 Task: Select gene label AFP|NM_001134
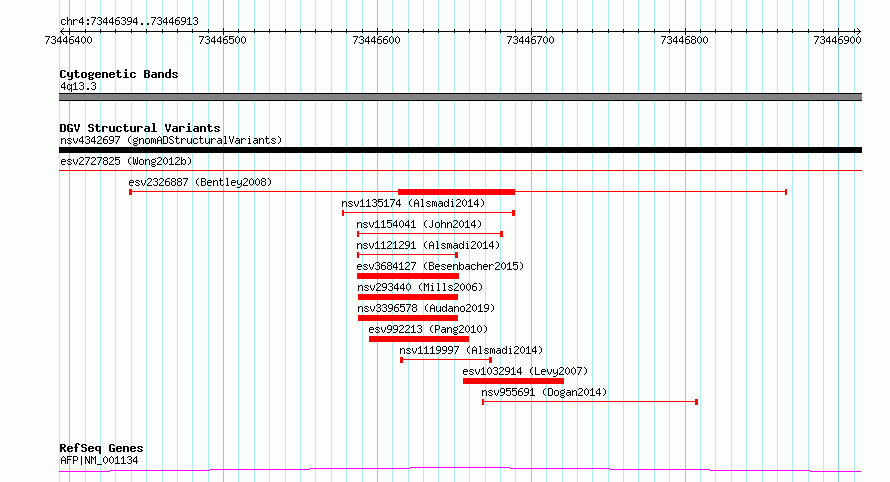99,460
